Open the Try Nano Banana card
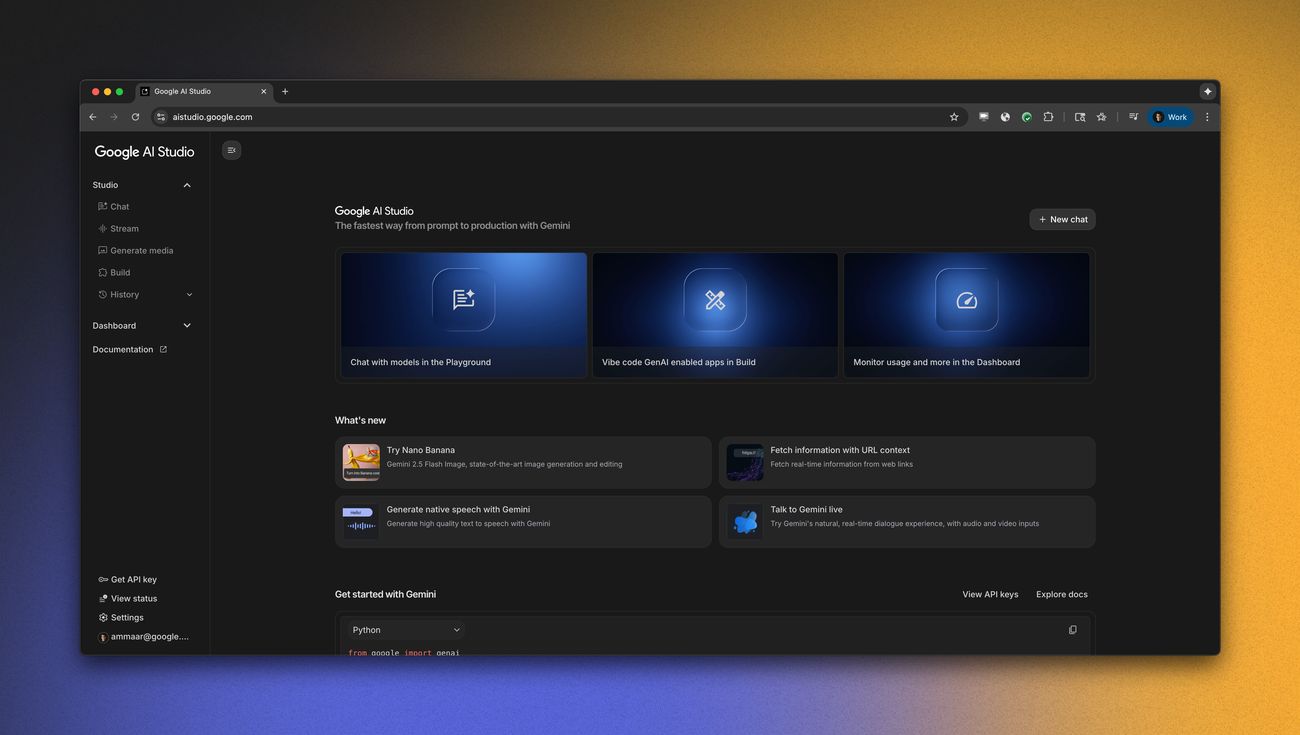This screenshot has width=1300, height=735. 522,462
